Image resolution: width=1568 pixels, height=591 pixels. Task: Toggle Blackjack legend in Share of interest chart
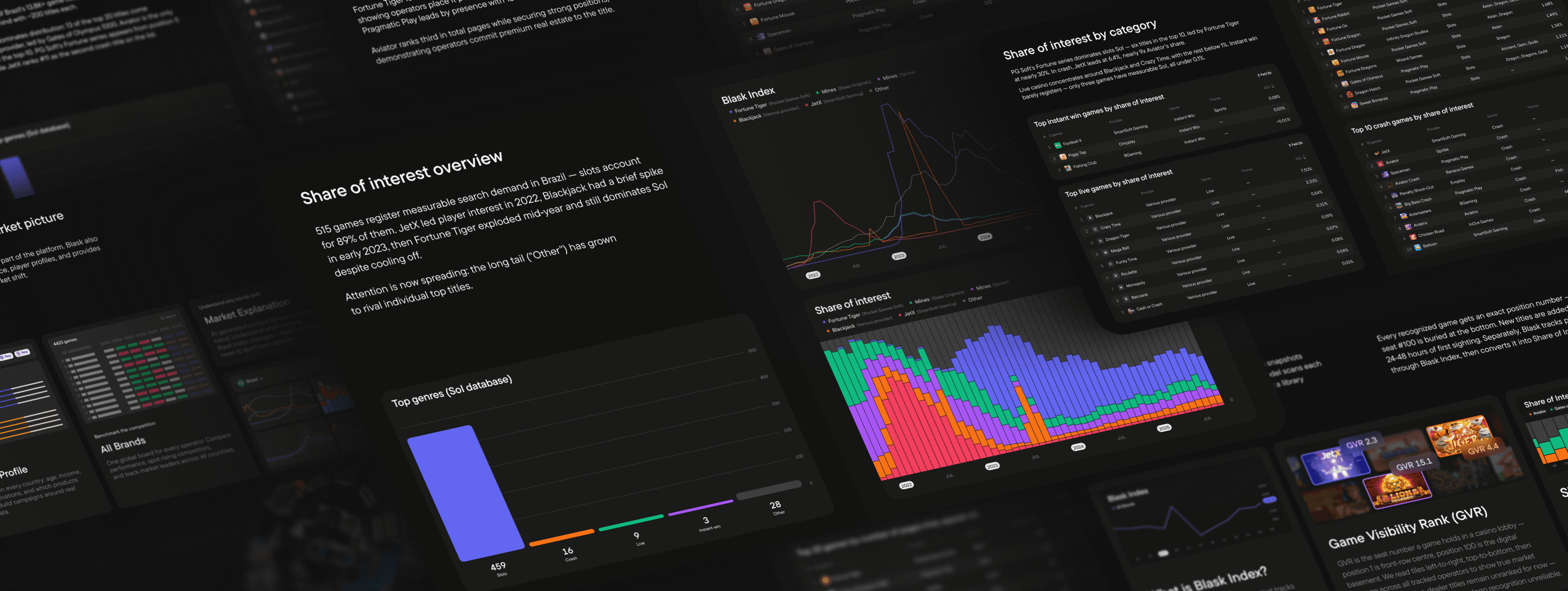point(843,329)
